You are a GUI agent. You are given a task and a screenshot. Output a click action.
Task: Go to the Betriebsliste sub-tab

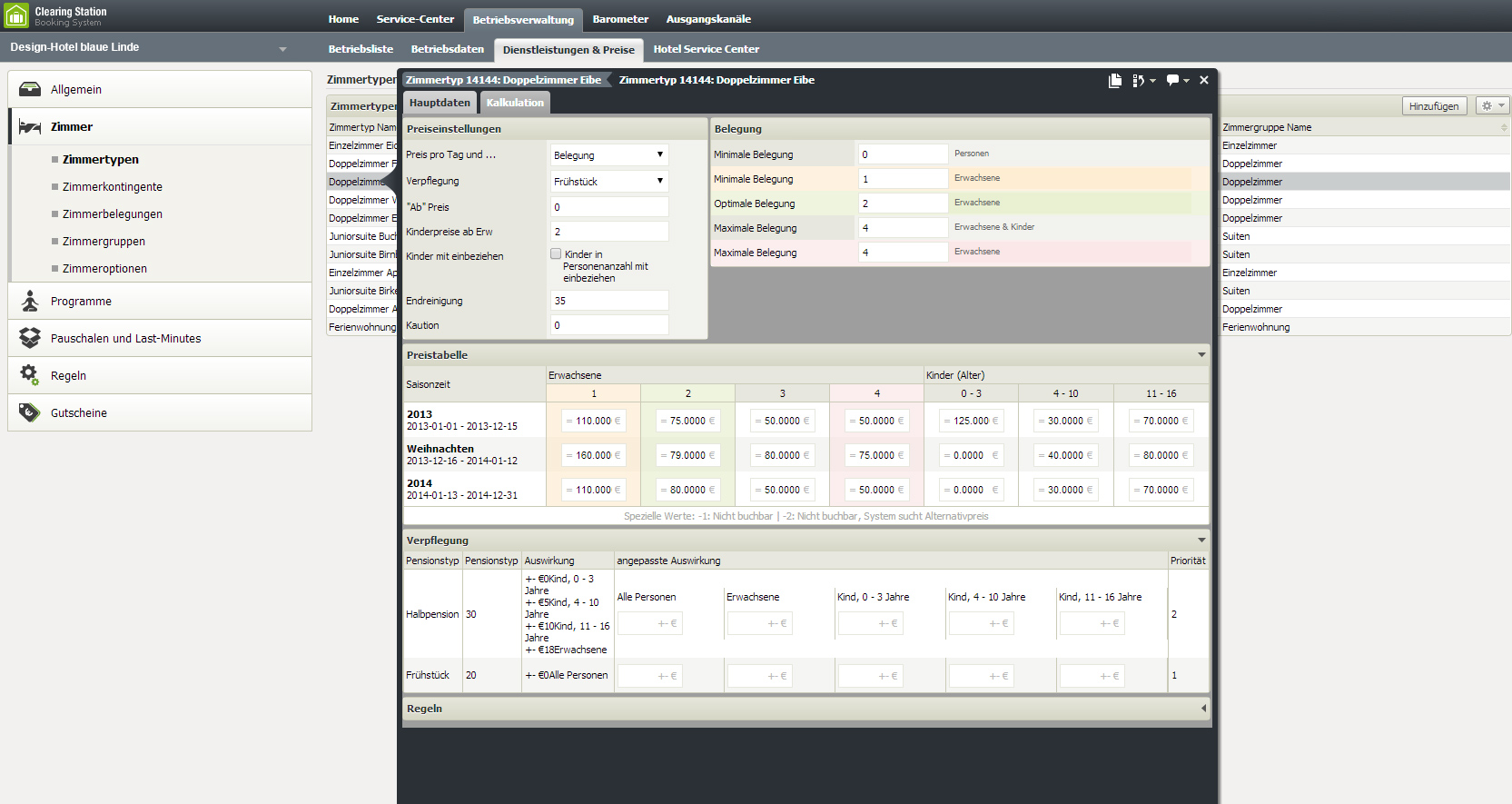(x=361, y=49)
